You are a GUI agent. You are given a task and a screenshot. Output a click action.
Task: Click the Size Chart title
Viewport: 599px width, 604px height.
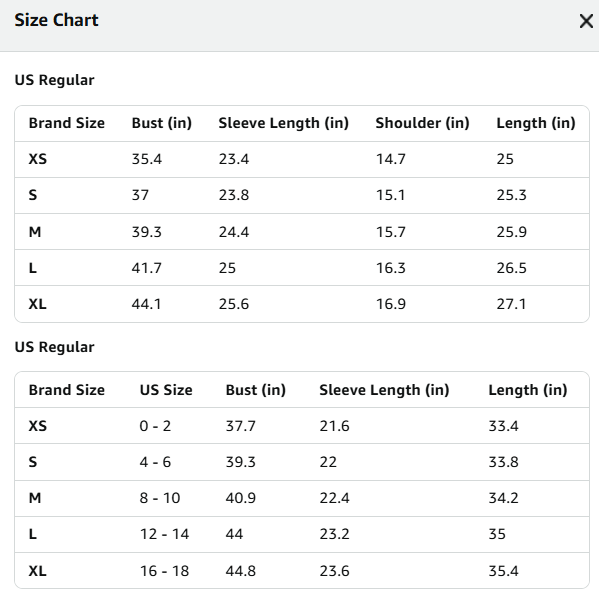56,20
